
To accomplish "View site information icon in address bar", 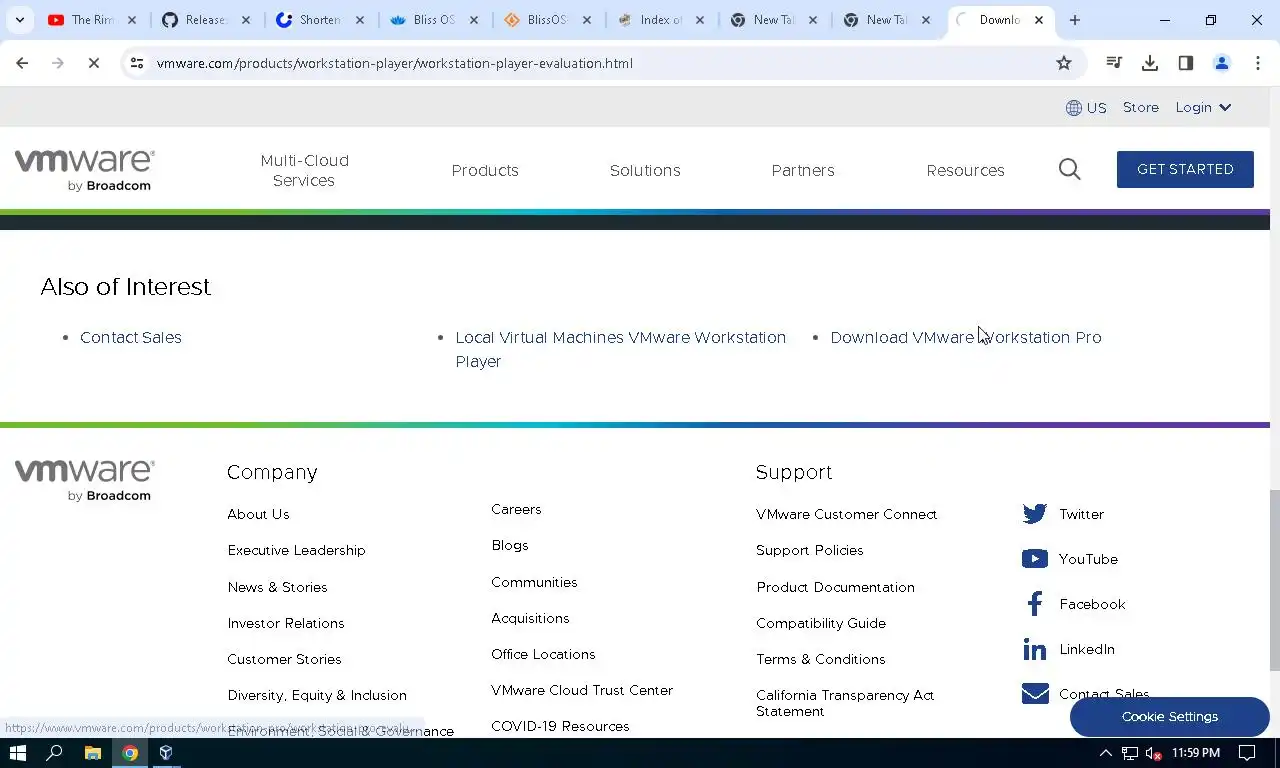I will (x=136, y=63).
